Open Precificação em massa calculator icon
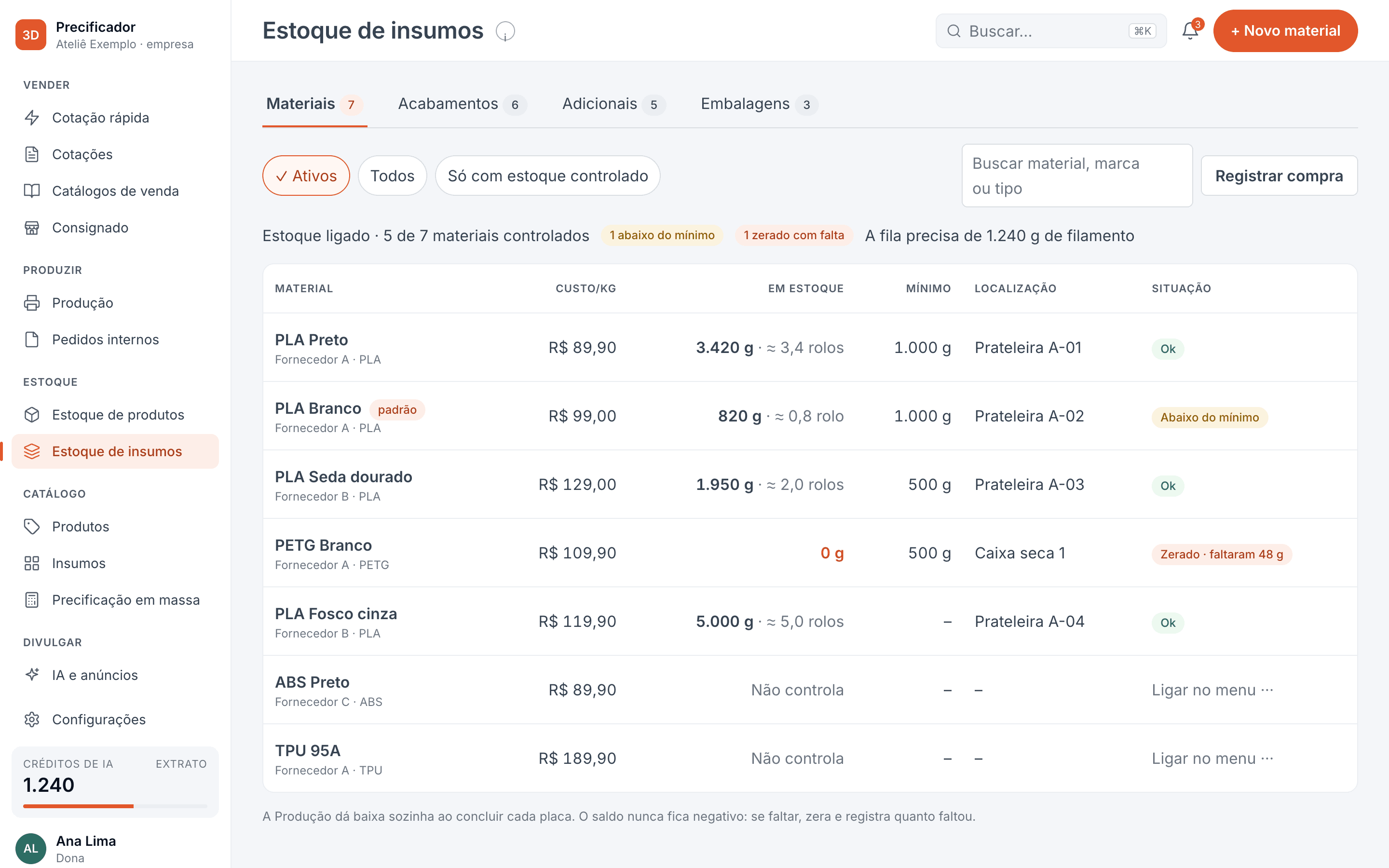The image size is (1389, 868). tap(31, 600)
